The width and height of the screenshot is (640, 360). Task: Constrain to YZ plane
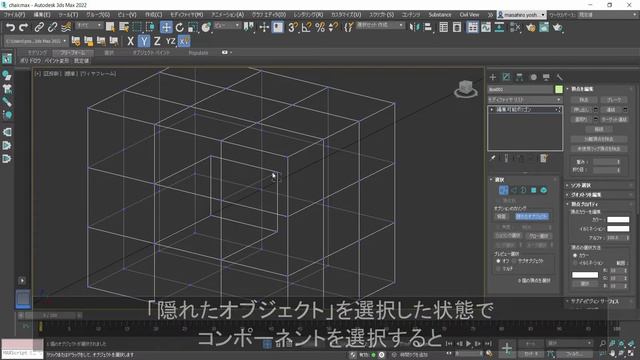170,41
